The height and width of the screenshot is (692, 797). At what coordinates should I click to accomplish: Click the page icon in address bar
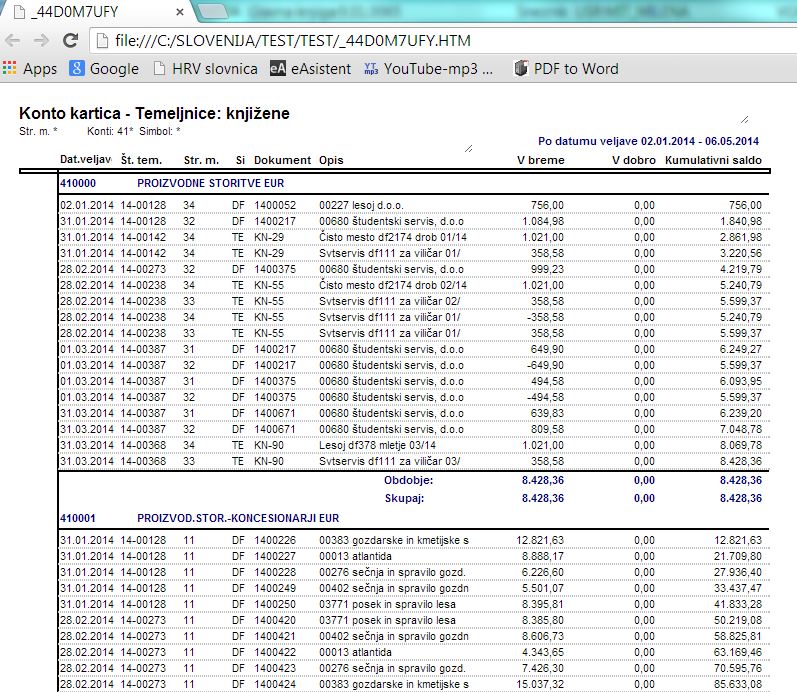tap(102, 40)
